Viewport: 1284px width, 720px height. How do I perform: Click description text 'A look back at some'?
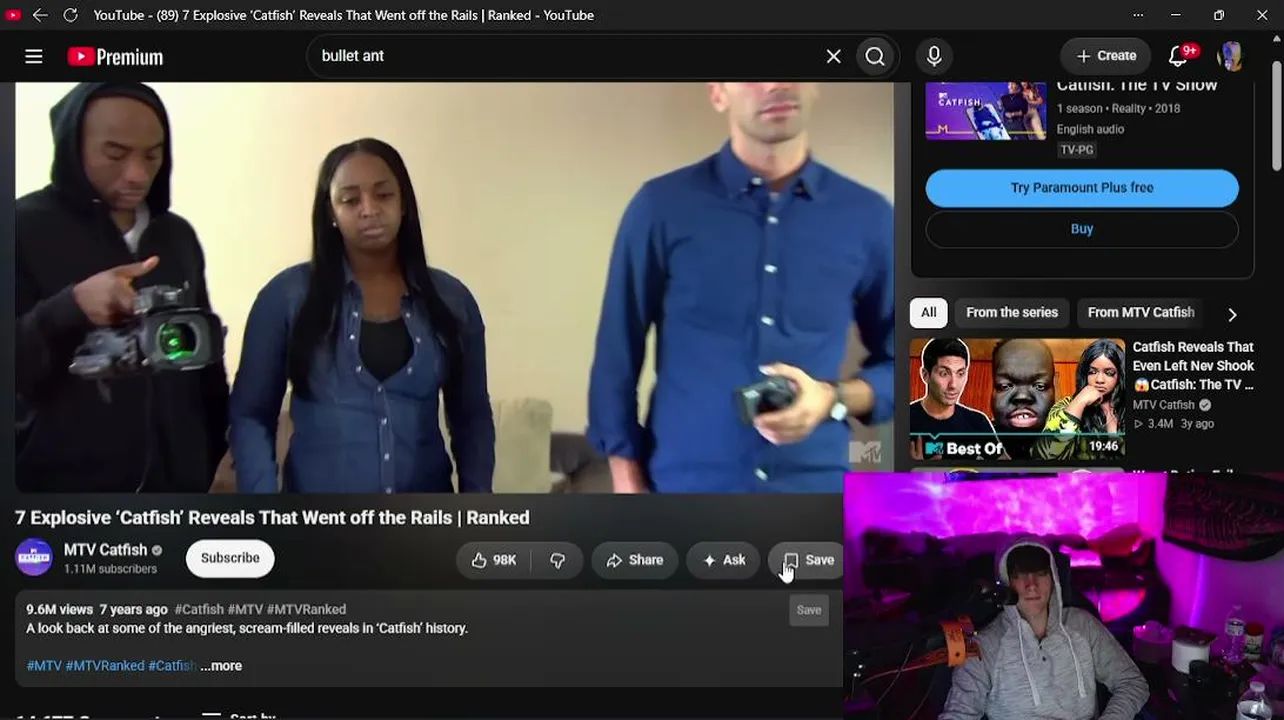tap(247, 628)
